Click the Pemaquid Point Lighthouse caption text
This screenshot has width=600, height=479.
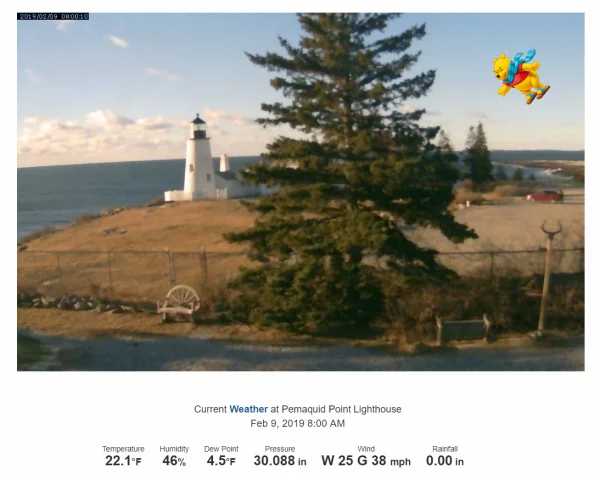(x=341, y=409)
